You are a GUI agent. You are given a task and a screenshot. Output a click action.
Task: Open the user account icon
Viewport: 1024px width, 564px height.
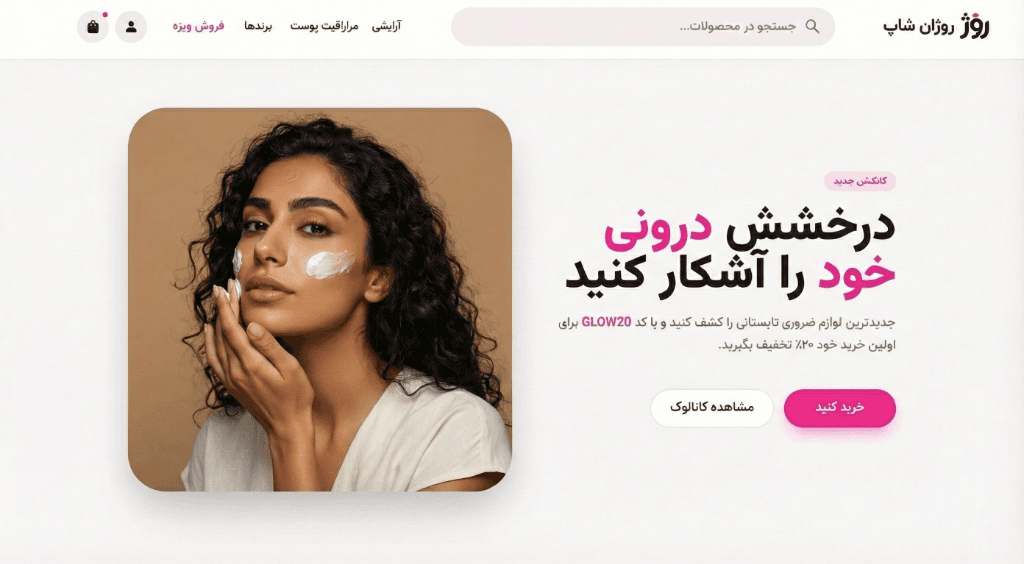pos(131,27)
